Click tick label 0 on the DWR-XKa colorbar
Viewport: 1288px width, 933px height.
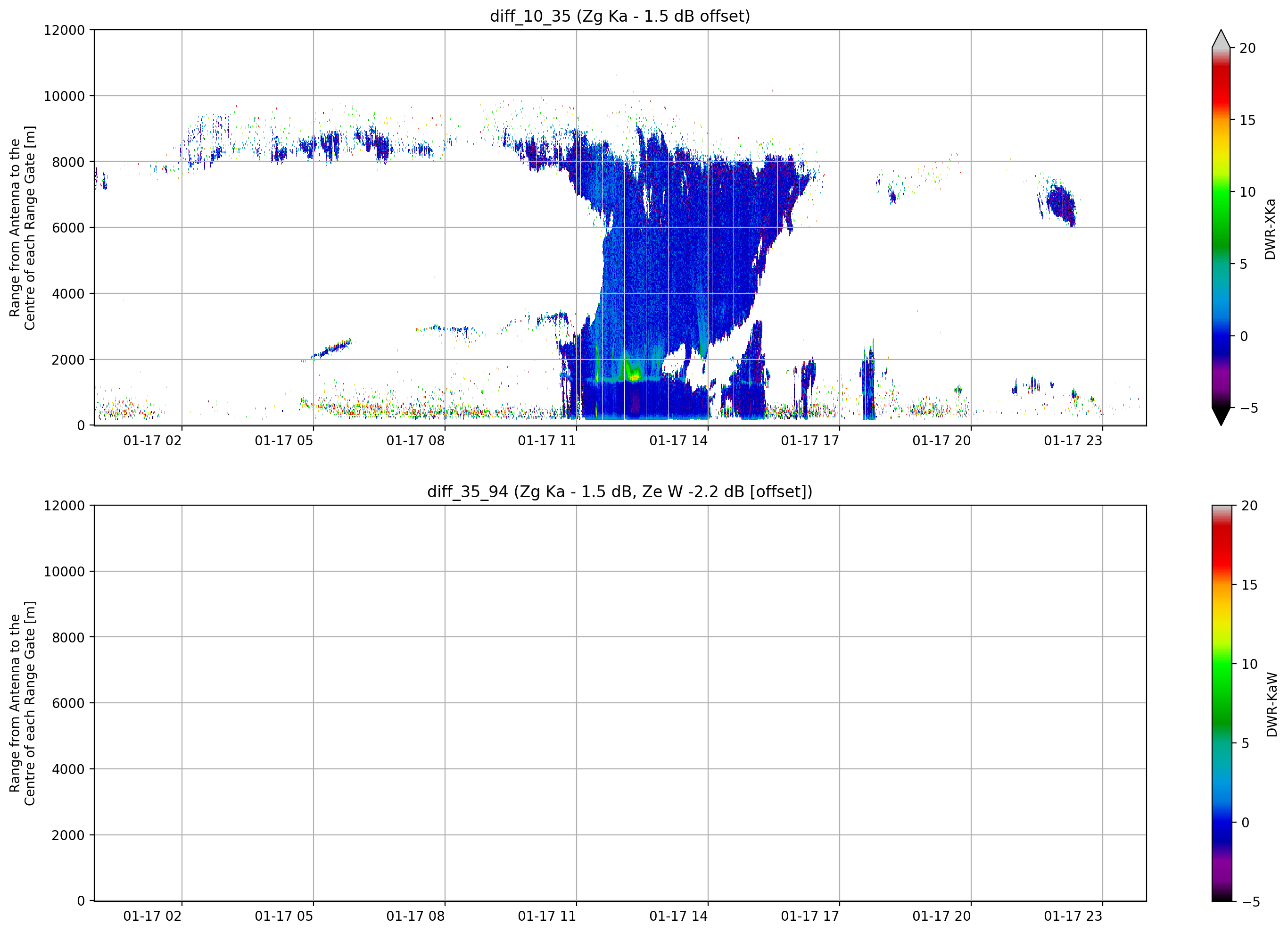pyautogui.click(x=1244, y=336)
